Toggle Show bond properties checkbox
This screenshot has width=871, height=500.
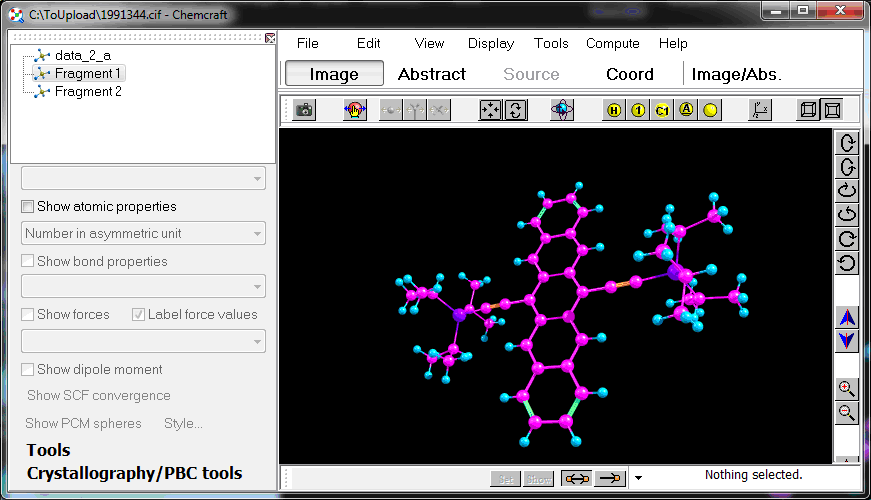(x=28, y=262)
